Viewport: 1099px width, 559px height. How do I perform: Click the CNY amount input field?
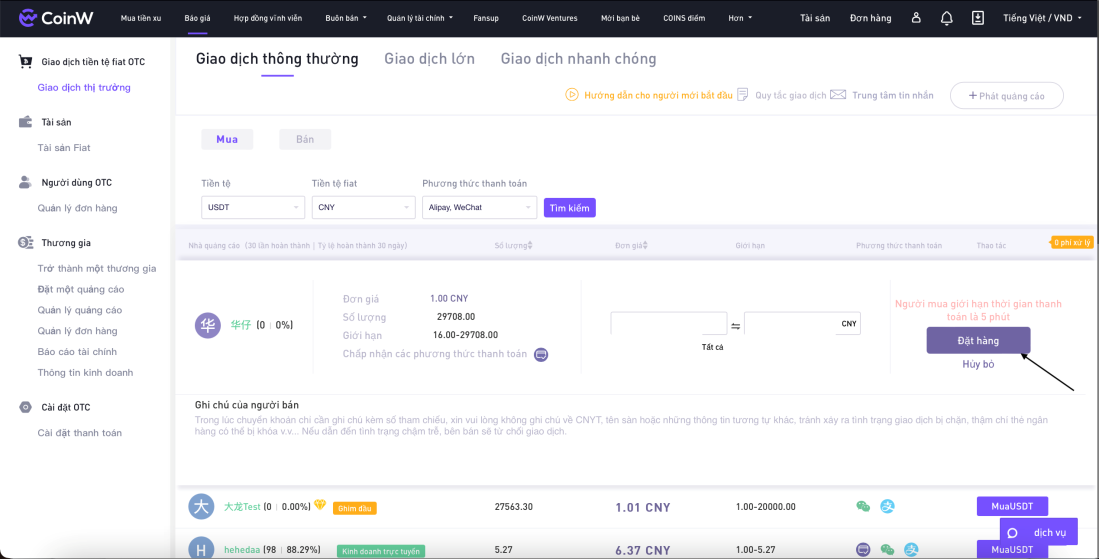803,324
